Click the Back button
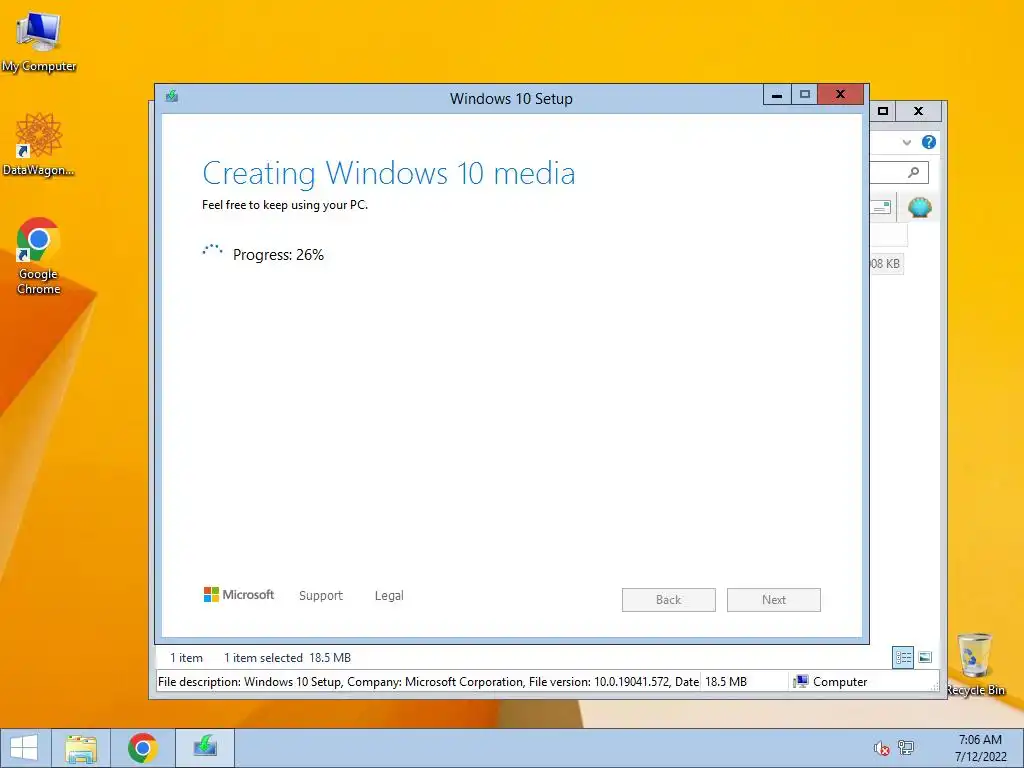Viewport: 1024px width, 768px height. (x=669, y=600)
